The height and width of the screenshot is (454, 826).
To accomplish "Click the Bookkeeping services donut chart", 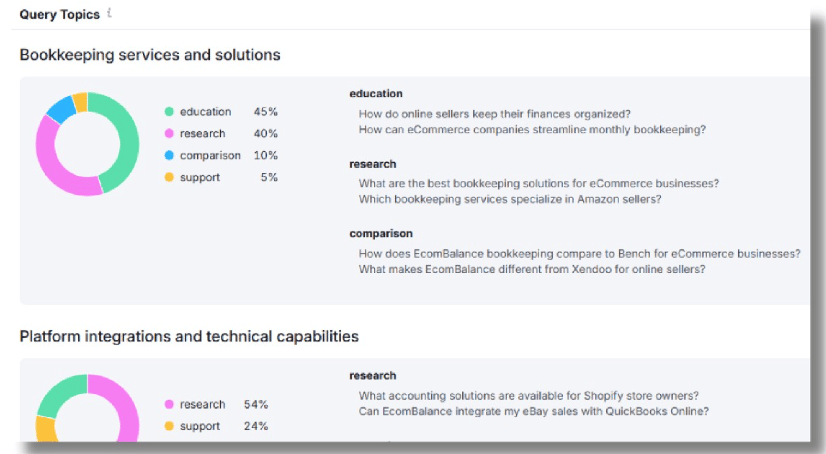I will [87, 144].
